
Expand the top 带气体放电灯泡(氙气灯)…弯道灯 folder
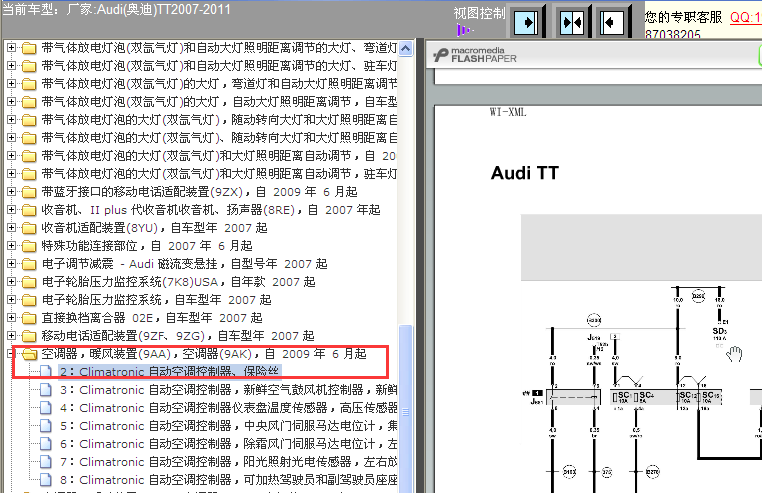[x=11, y=48]
